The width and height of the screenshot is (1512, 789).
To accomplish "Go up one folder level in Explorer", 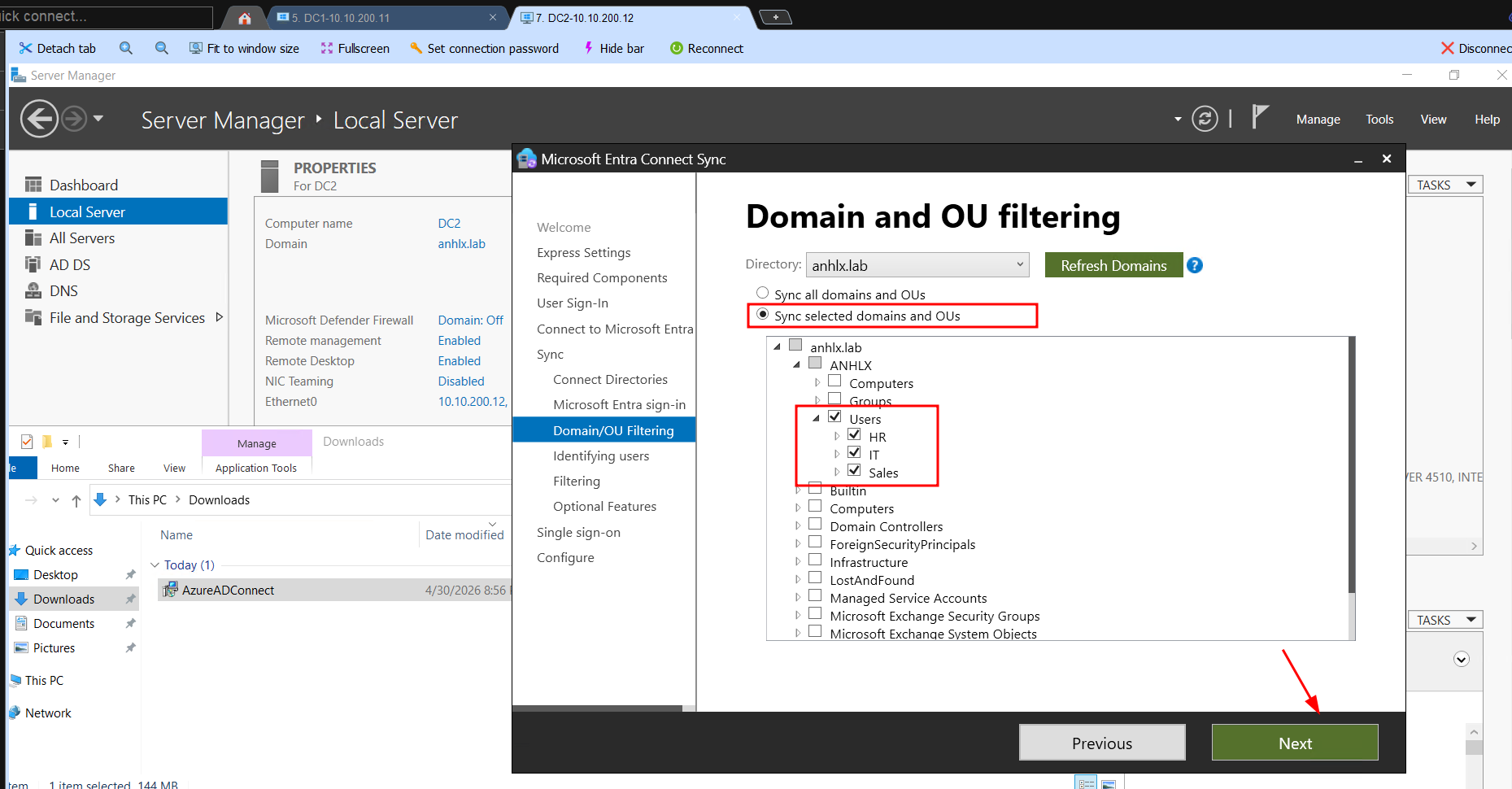I will tap(76, 500).
